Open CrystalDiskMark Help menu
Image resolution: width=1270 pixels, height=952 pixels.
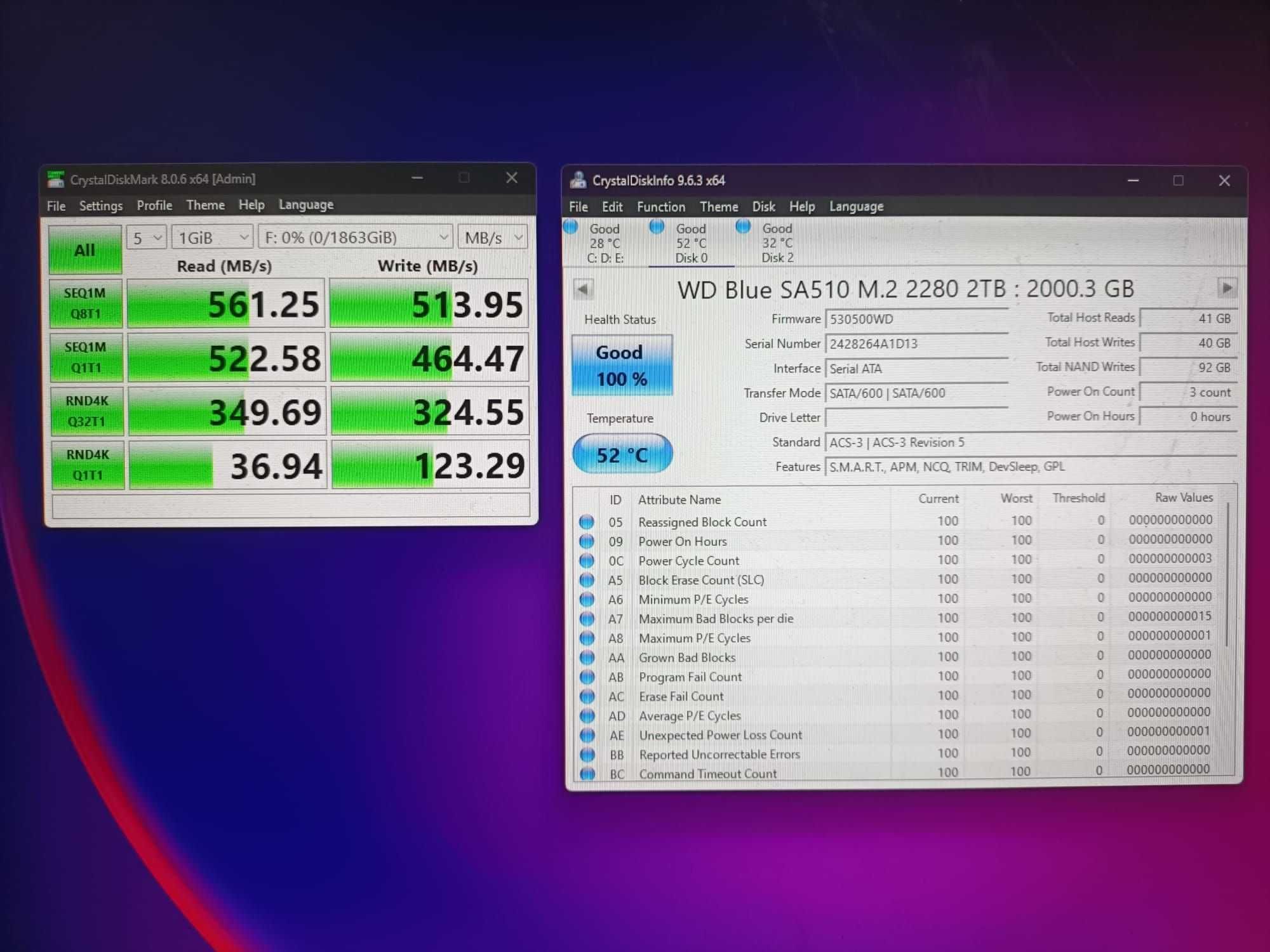click(x=251, y=204)
